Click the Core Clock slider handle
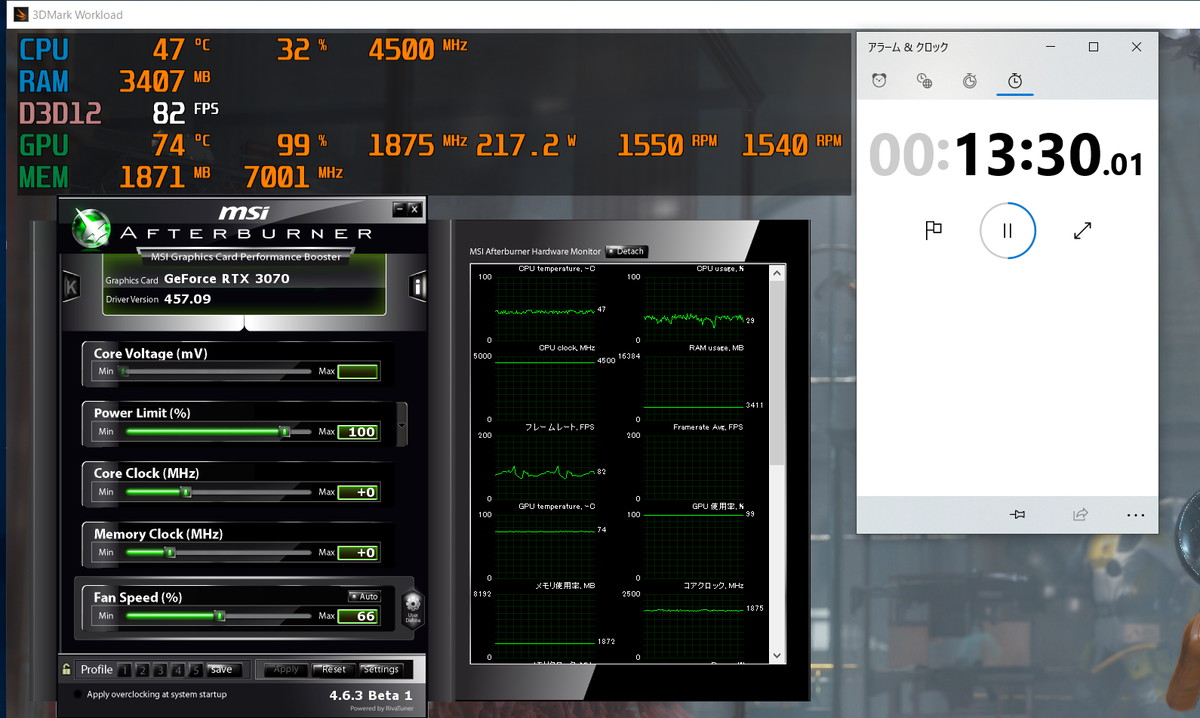Image resolution: width=1200 pixels, height=718 pixels. pos(186,492)
